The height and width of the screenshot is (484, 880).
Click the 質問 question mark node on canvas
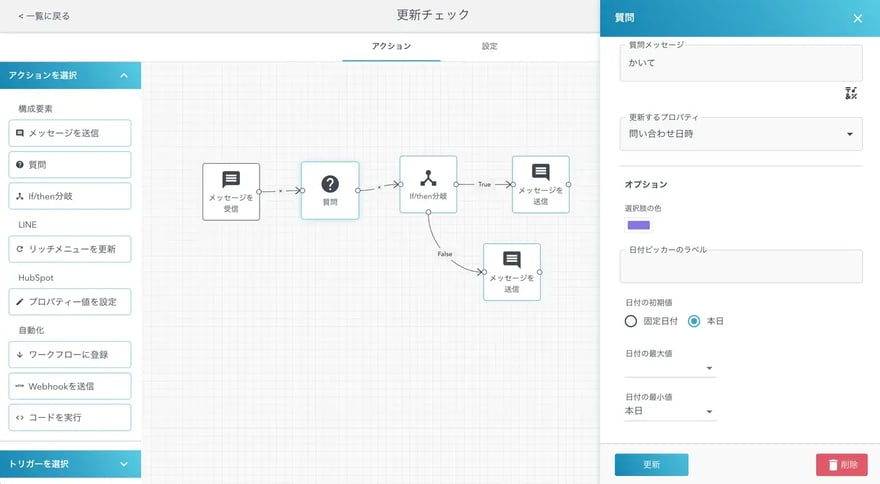pos(329,190)
